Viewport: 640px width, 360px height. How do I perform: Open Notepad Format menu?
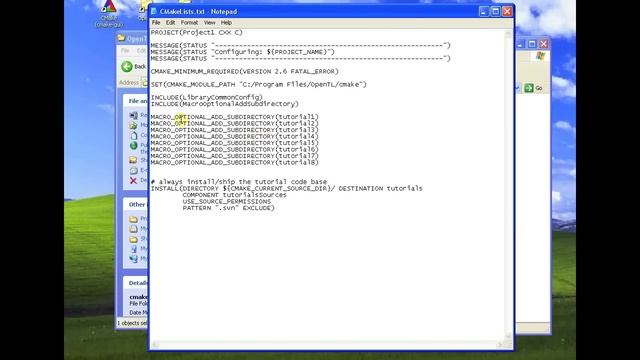(189, 23)
